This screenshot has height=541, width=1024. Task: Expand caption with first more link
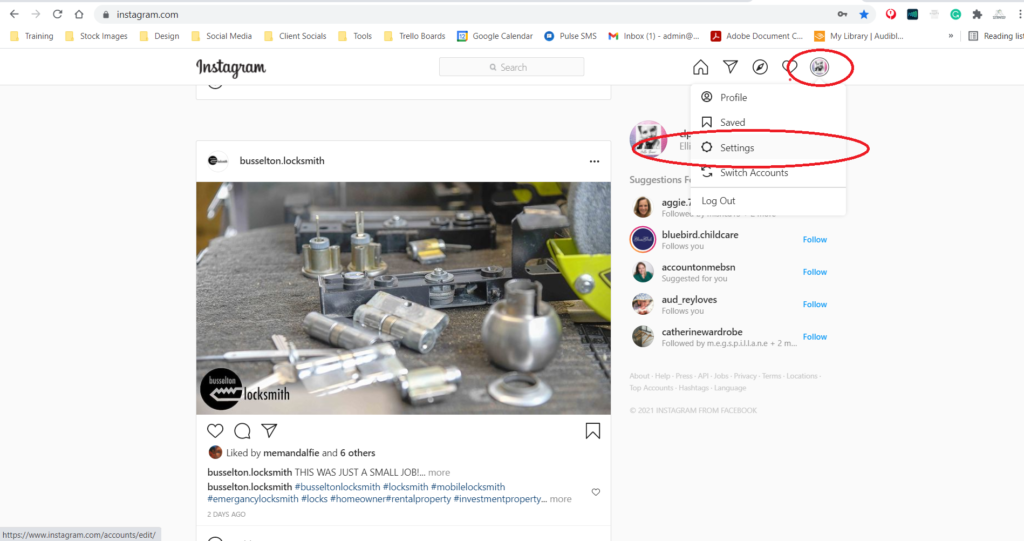439,472
